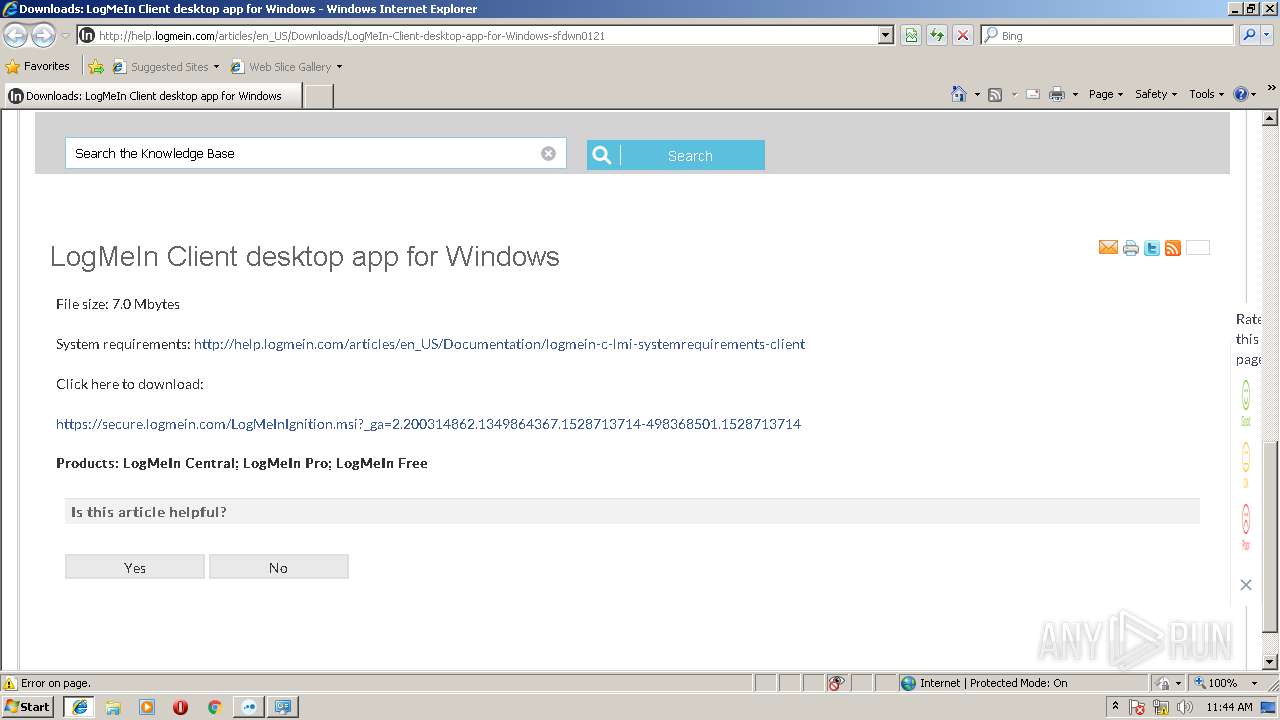Click the 11:44 AM clock
Image resolution: width=1280 pixels, height=720 pixels.
(x=1229, y=707)
